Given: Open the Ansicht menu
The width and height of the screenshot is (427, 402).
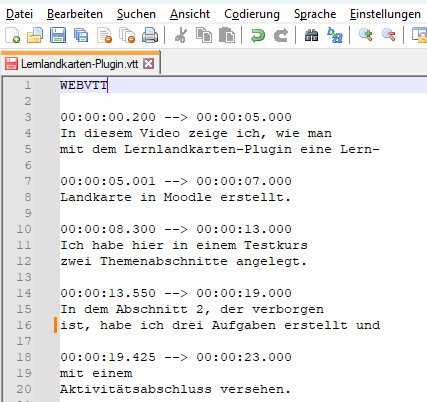Looking at the screenshot, I should click(x=190, y=14).
